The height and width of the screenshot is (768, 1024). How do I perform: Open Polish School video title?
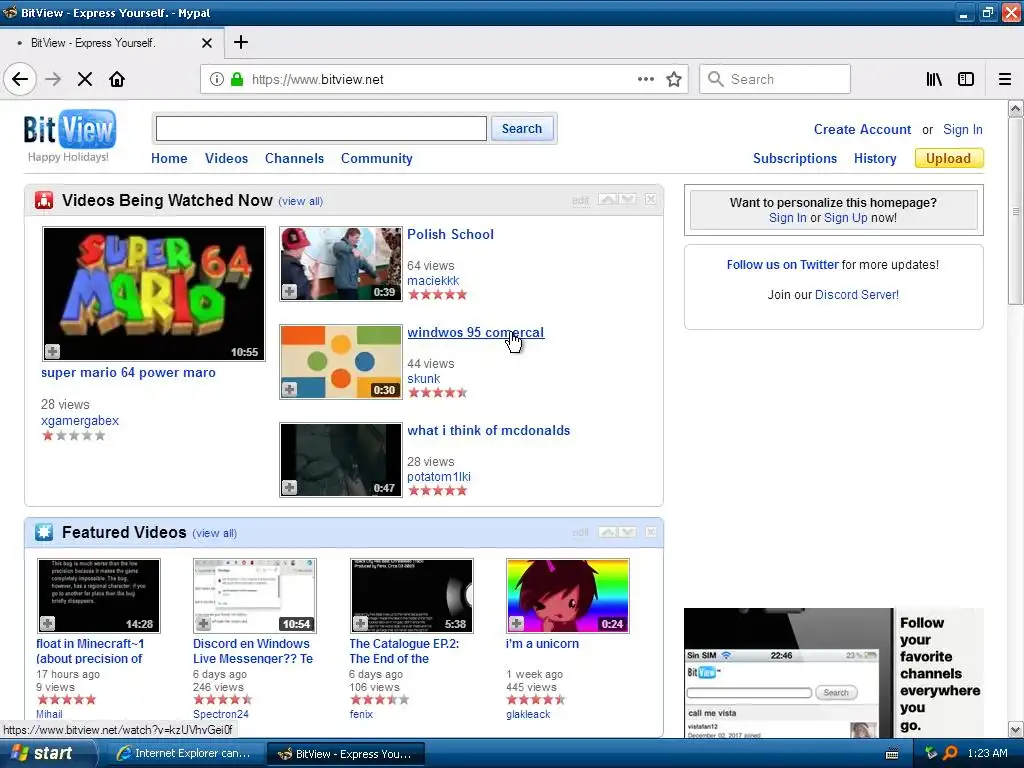coord(451,234)
